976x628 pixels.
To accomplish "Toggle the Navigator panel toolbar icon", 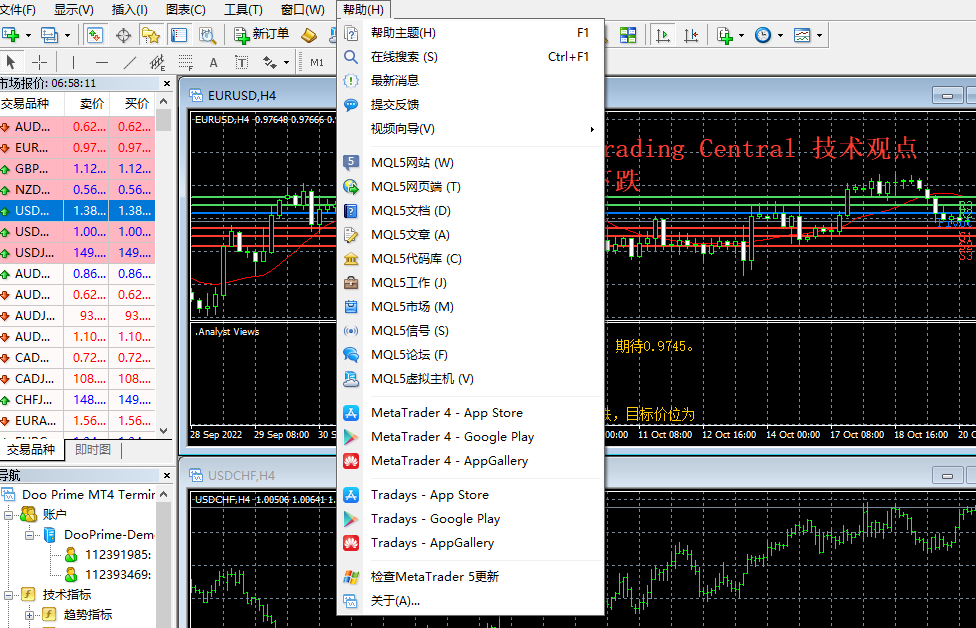I will 151,35.
